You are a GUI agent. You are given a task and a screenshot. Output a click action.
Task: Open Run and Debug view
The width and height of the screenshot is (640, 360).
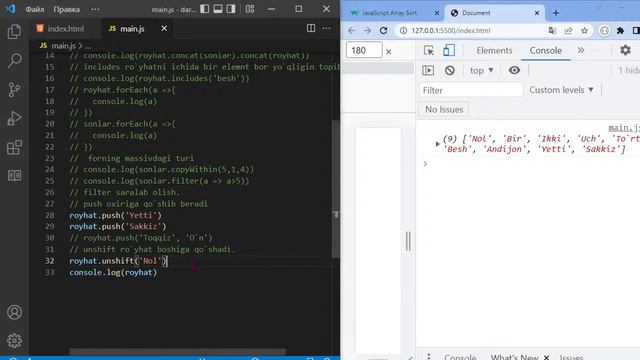click(x=14, y=118)
